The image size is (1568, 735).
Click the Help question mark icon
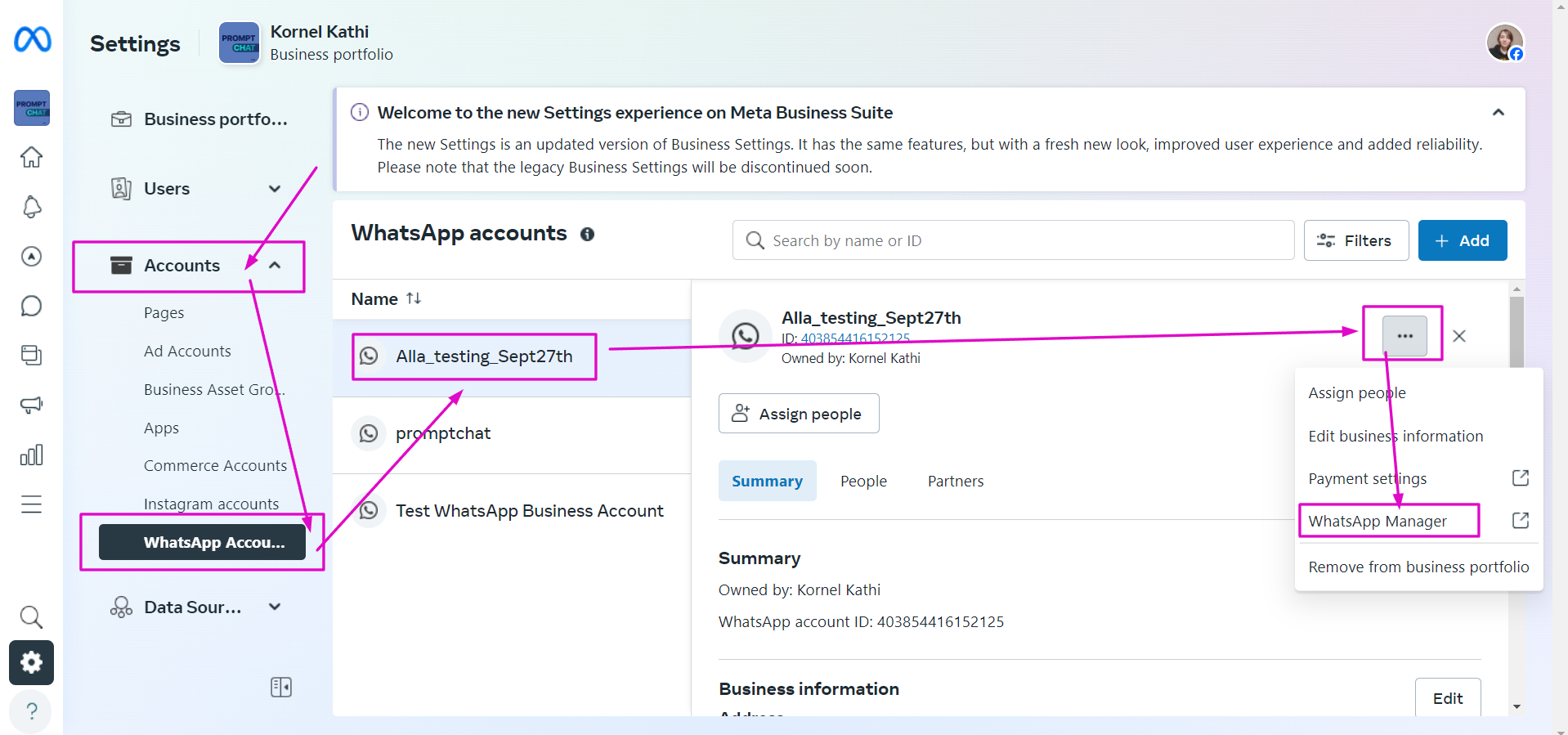pos(31,711)
